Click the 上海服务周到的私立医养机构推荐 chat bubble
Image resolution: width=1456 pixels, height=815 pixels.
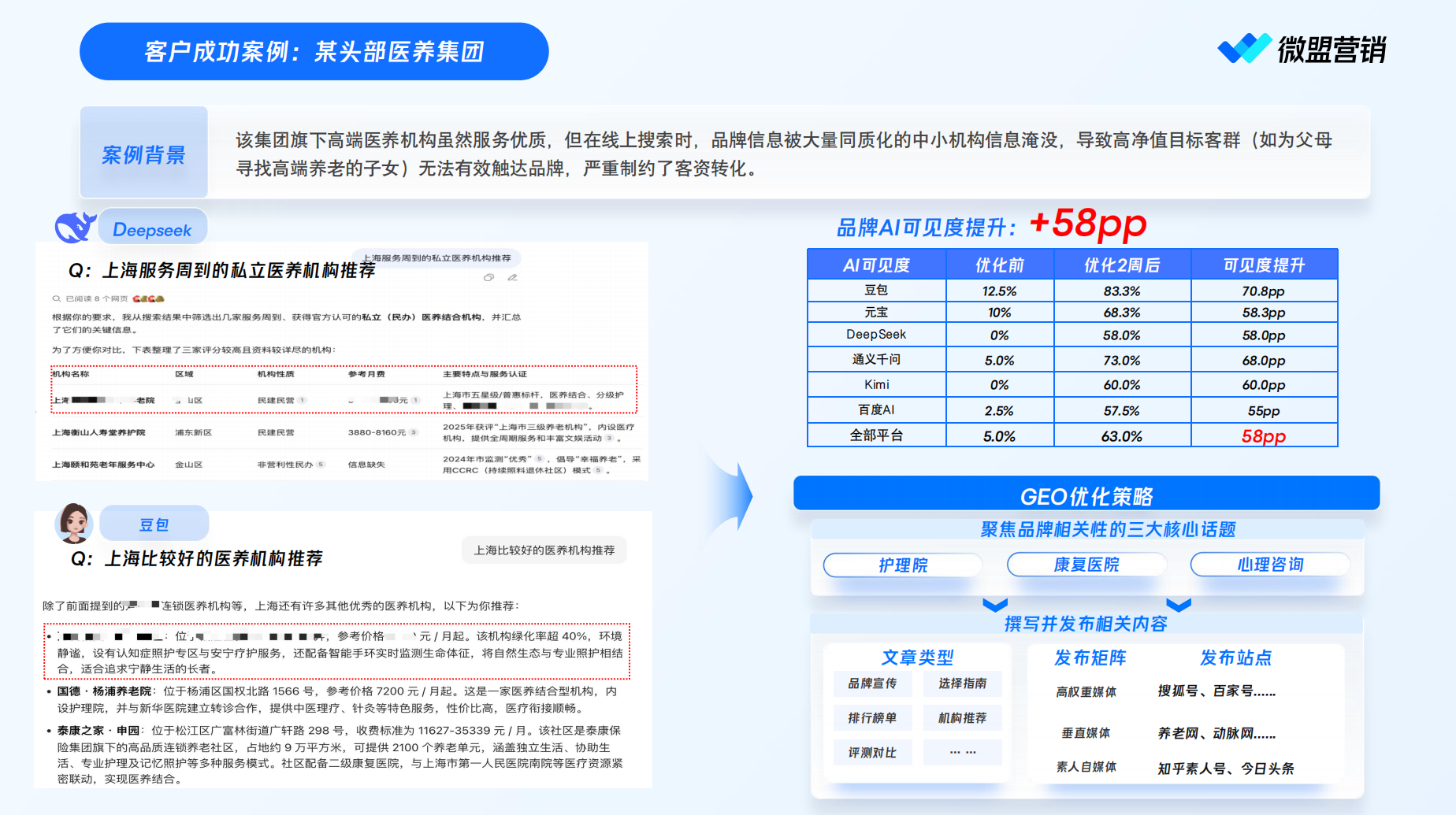[x=436, y=258]
